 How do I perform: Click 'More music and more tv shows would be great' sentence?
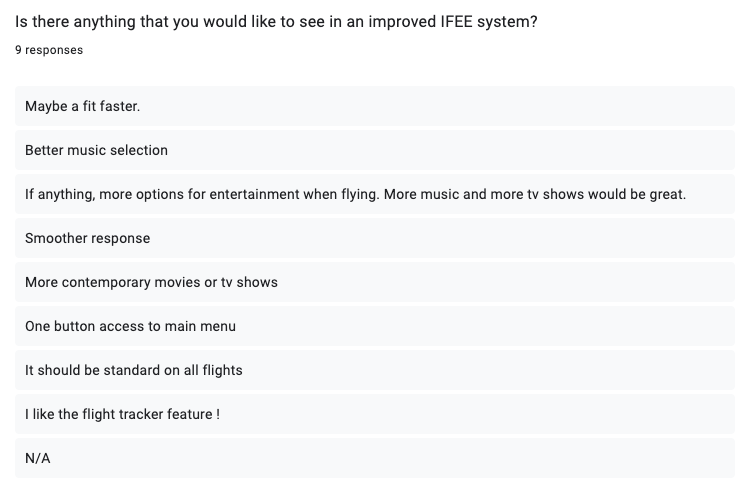[535, 194]
